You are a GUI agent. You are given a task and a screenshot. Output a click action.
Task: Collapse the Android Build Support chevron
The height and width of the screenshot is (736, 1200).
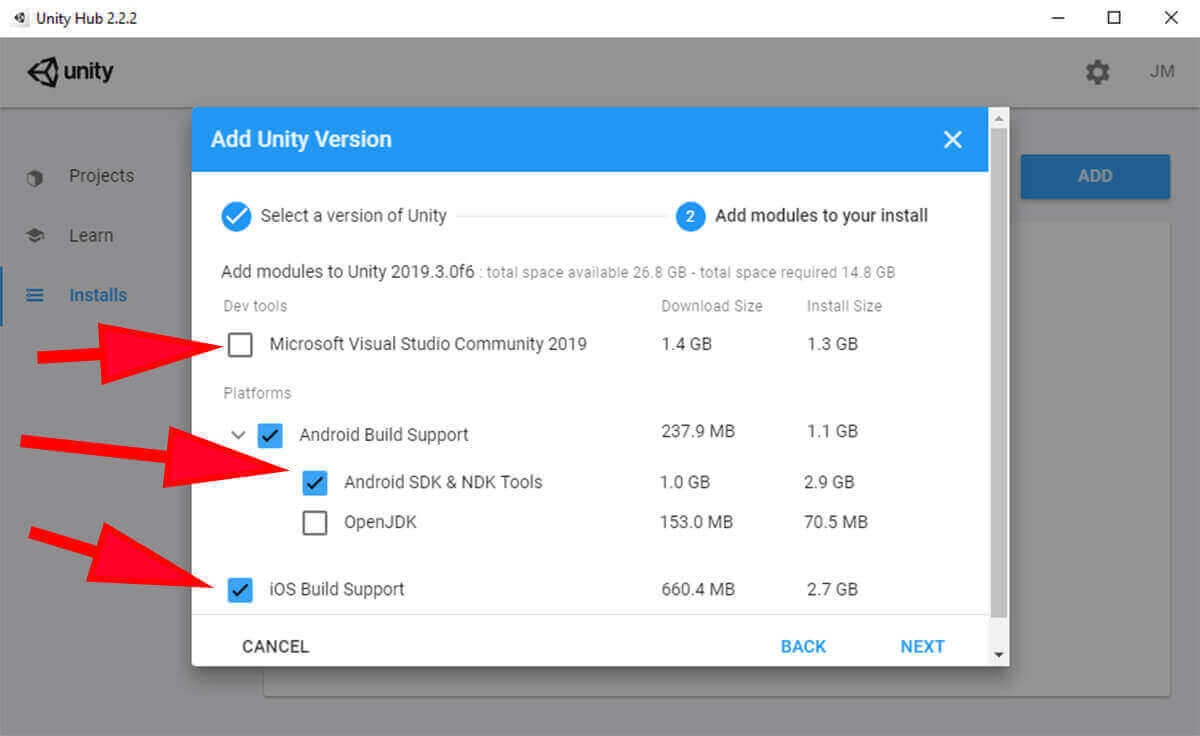(x=238, y=435)
